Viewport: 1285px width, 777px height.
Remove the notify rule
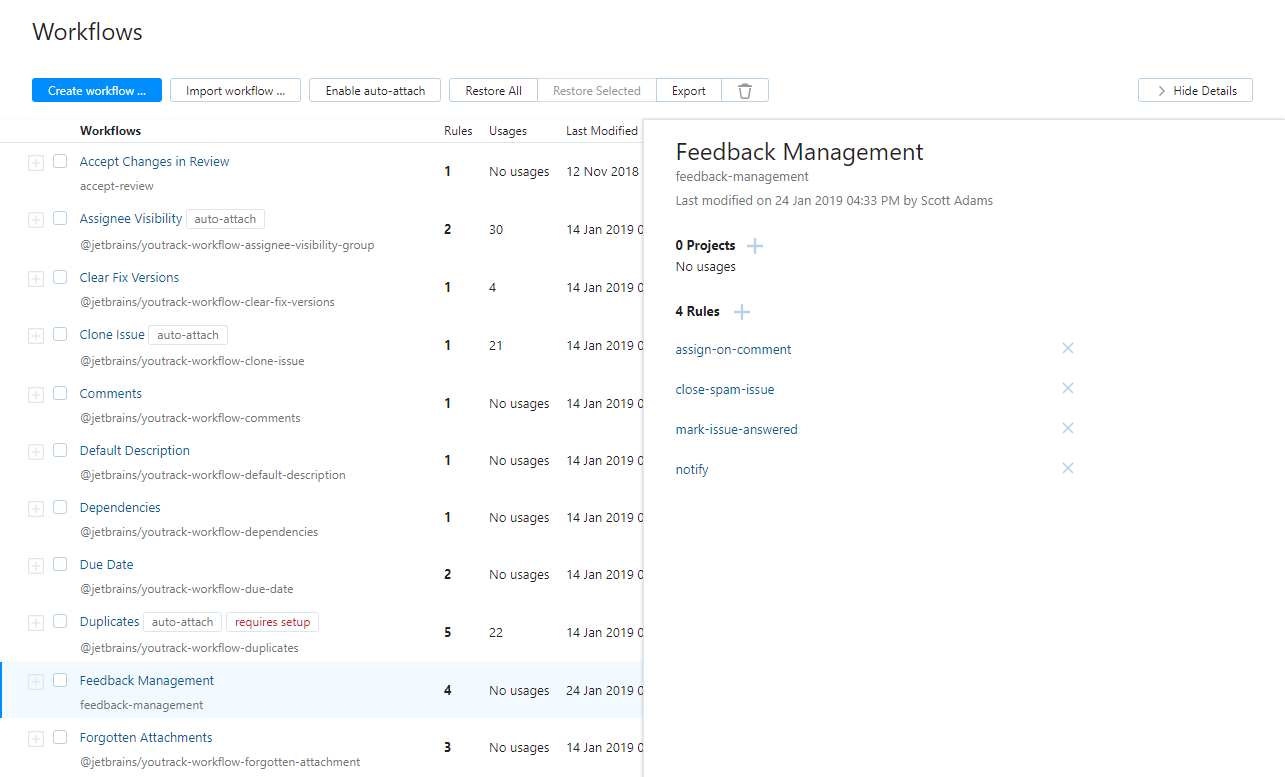click(1067, 468)
